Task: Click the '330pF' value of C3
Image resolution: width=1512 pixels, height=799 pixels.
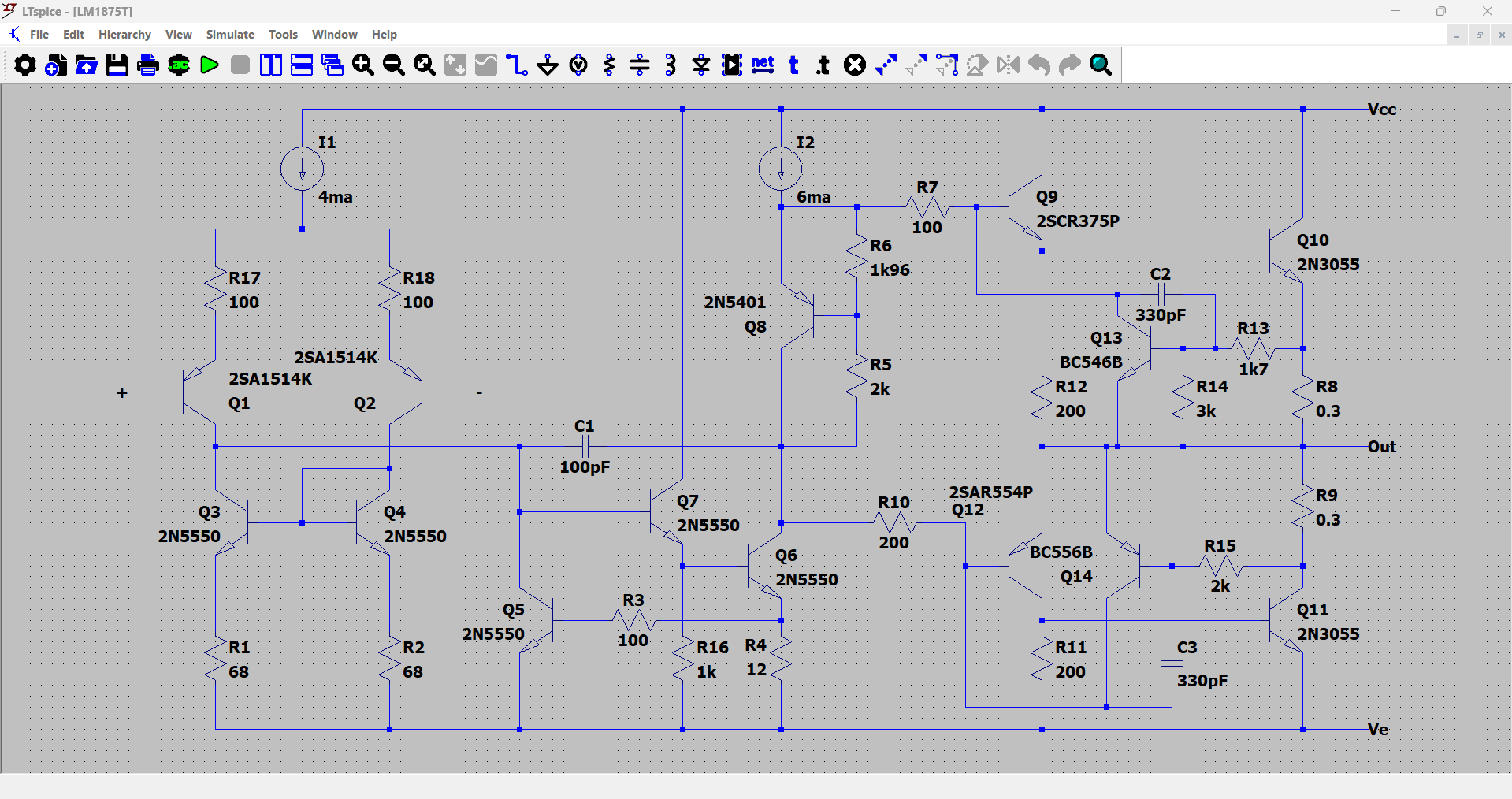Action: pos(1202,681)
